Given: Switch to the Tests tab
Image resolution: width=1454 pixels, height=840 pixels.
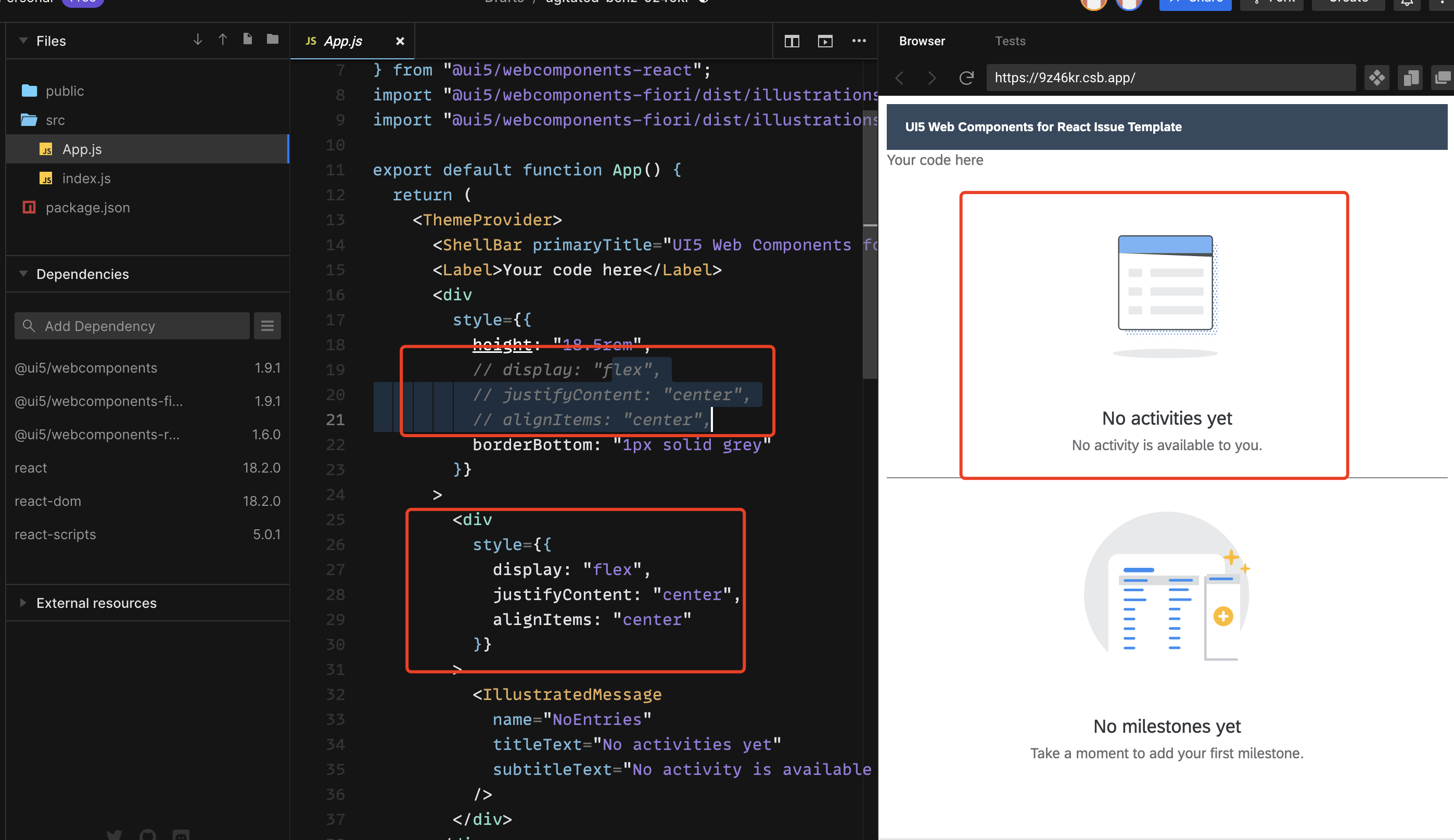Looking at the screenshot, I should tap(1010, 41).
